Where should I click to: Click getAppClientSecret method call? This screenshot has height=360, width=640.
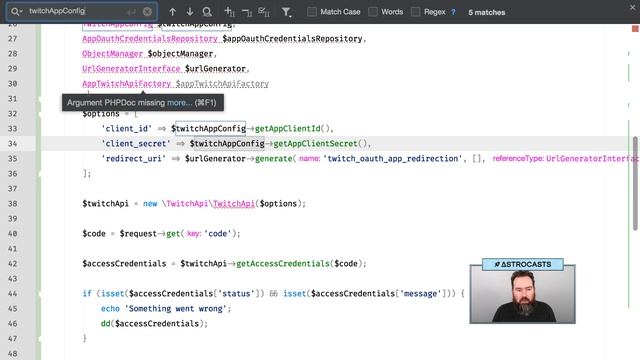315,144
